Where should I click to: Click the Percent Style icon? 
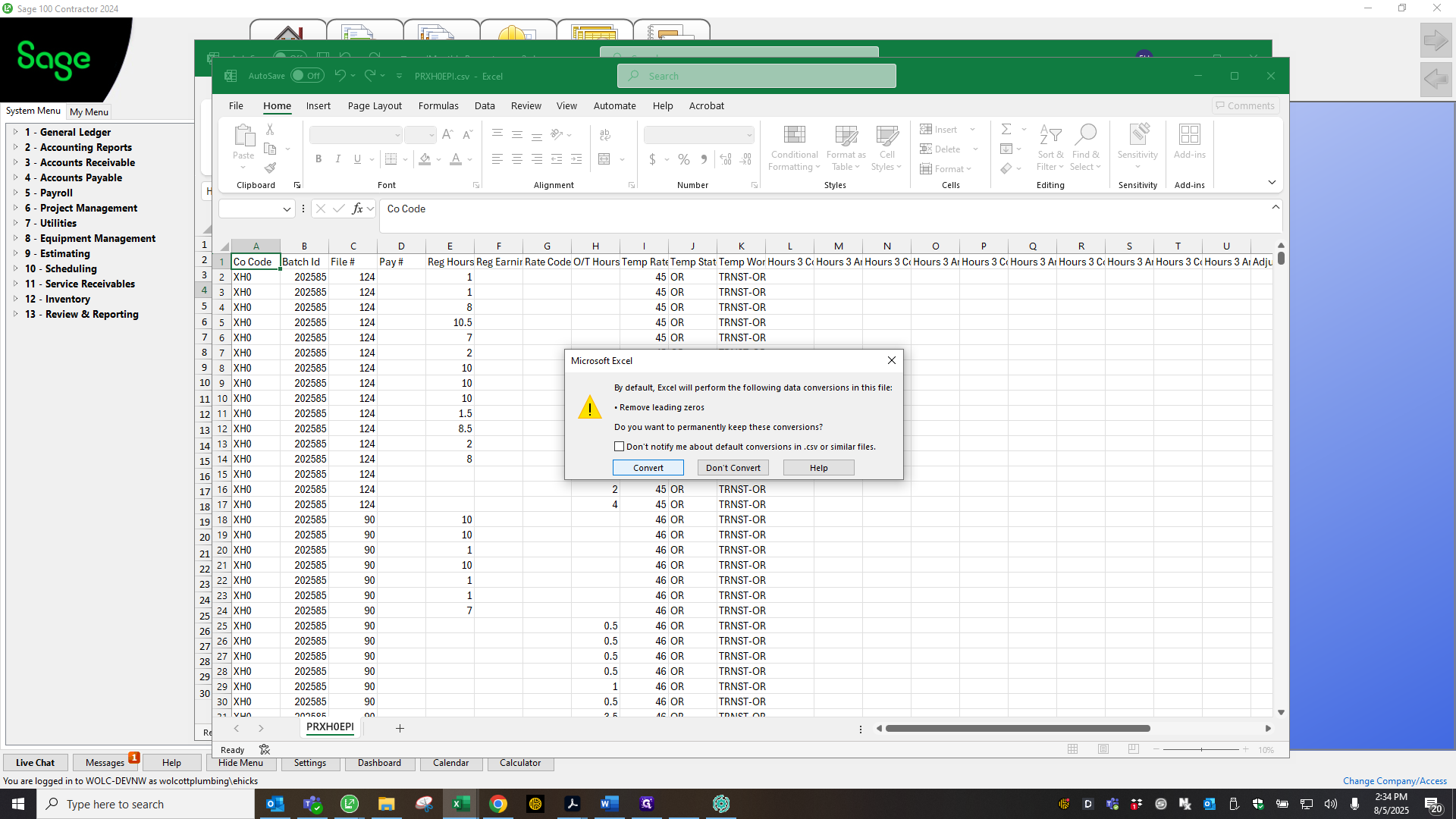coord(684,159)
